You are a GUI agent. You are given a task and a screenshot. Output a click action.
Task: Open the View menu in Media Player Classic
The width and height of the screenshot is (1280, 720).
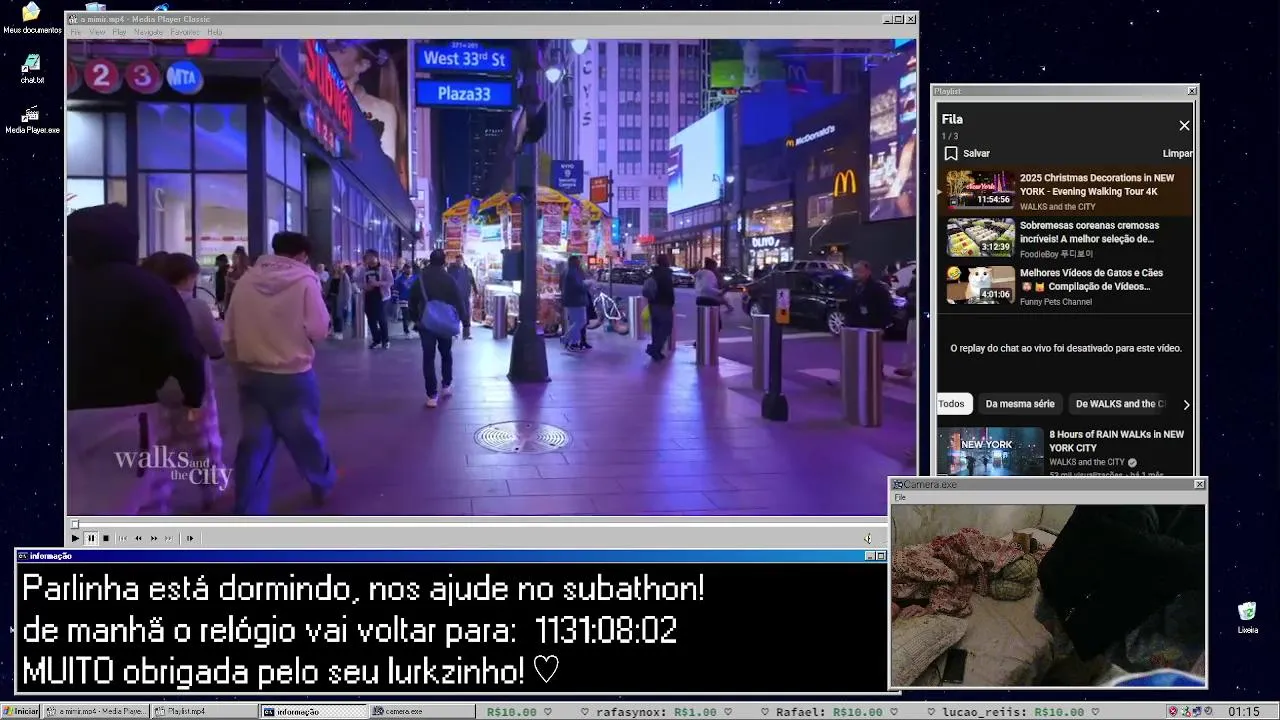[x=97, y=32]
